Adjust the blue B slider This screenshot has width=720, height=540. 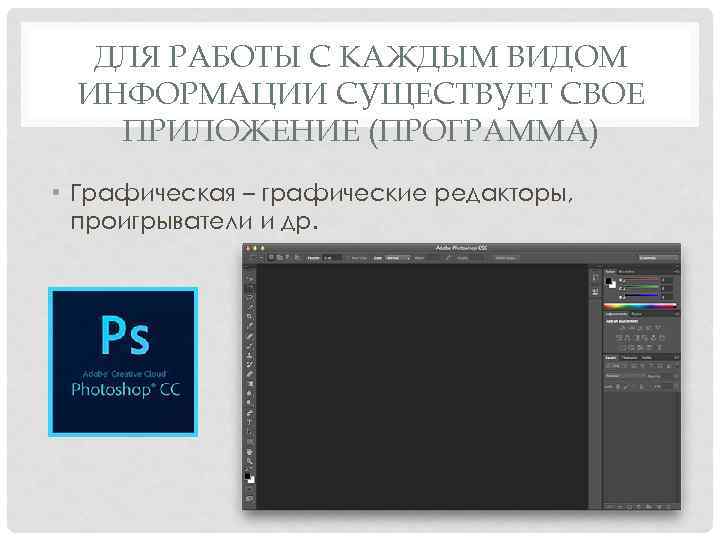pyautogui.click(x=641, y=296)
